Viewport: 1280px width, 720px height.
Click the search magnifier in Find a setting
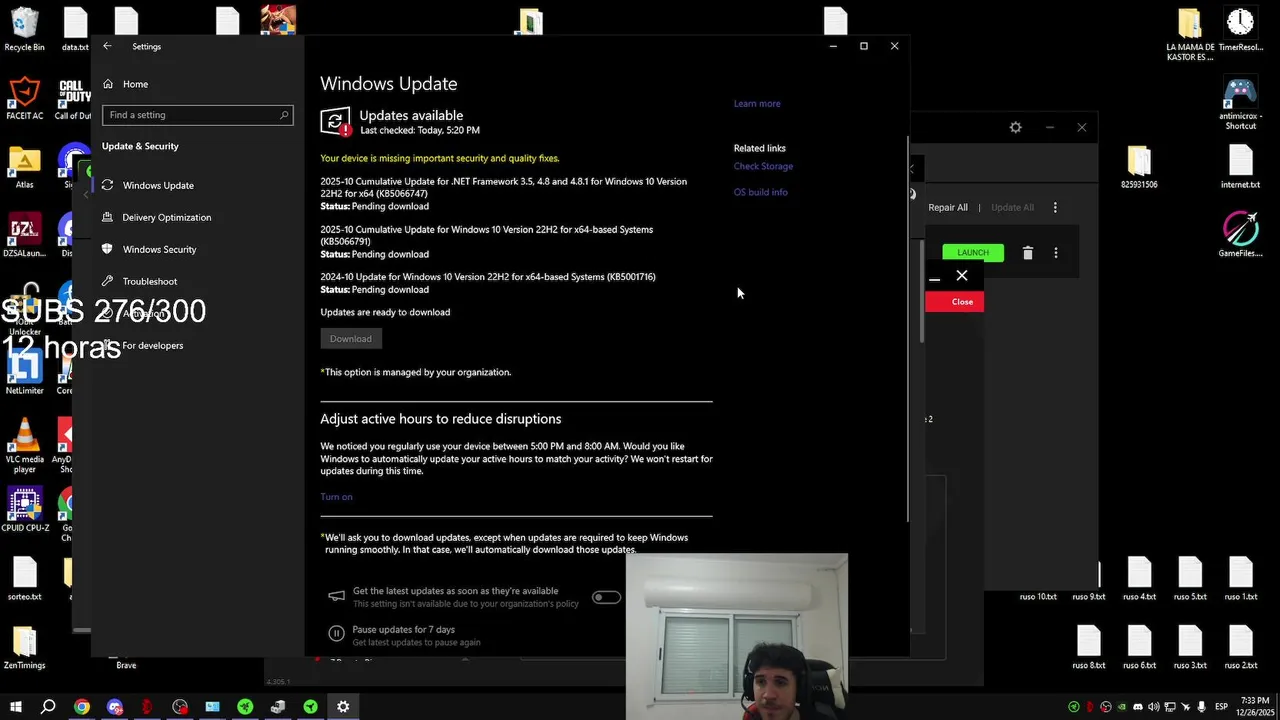[284, 115]
